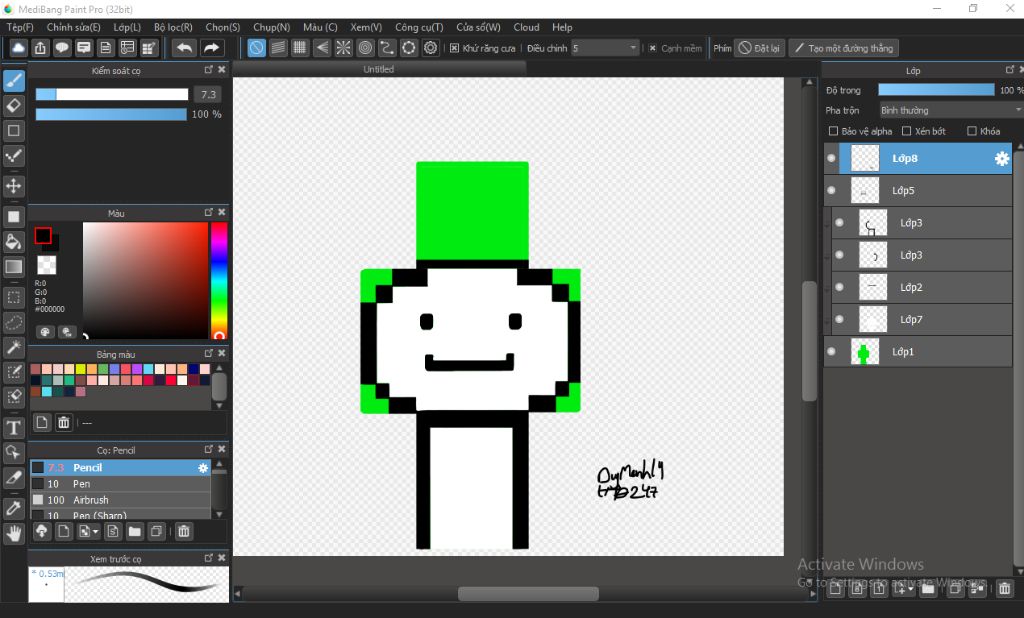Select the Airbrush brush
Image resolution: width=1024 pixels, height=618 pixels.
point(121,500)
